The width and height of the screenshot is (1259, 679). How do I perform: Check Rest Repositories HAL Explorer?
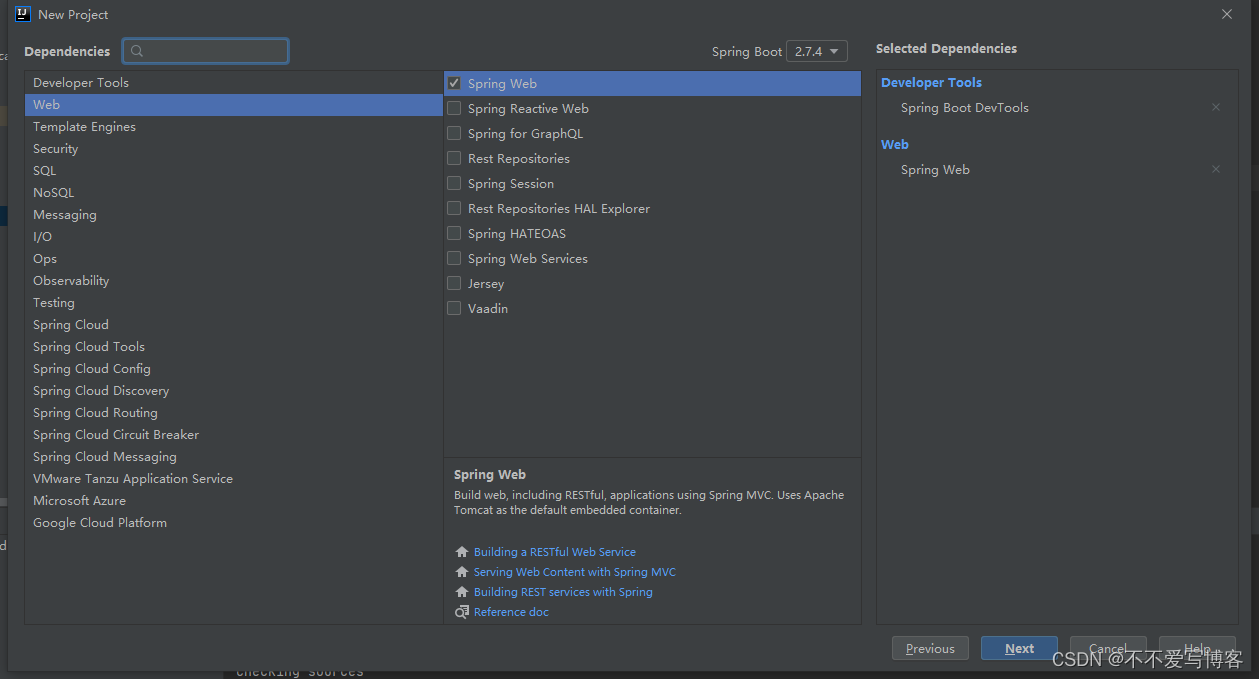point(454,208)
